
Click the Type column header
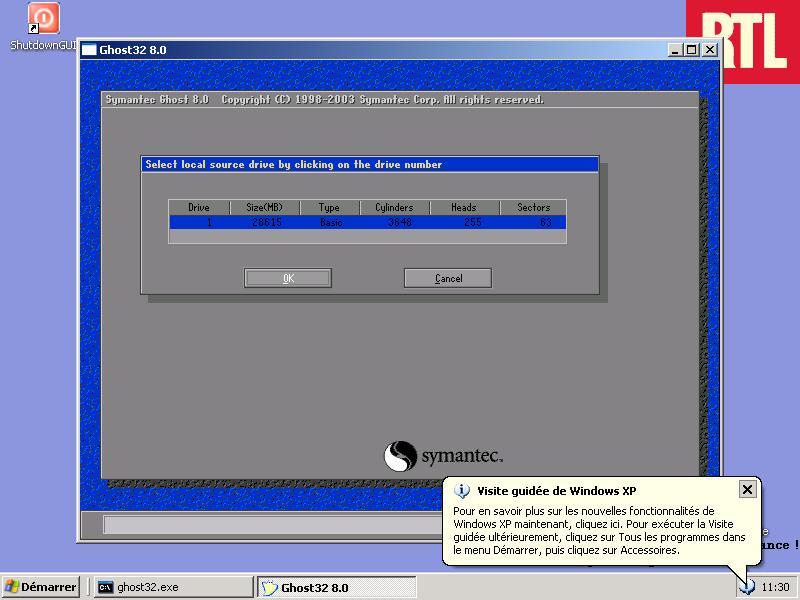pos(329,207)
